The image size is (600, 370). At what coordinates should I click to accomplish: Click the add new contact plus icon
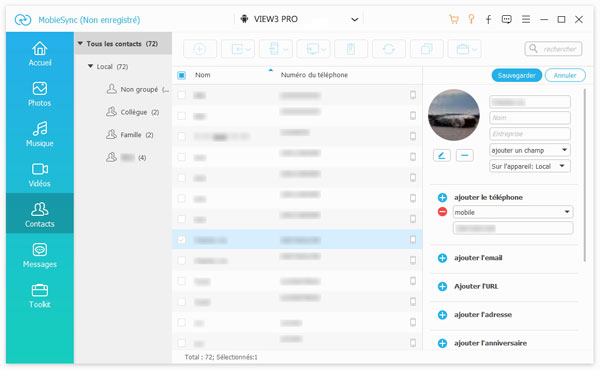click(200, 49)
